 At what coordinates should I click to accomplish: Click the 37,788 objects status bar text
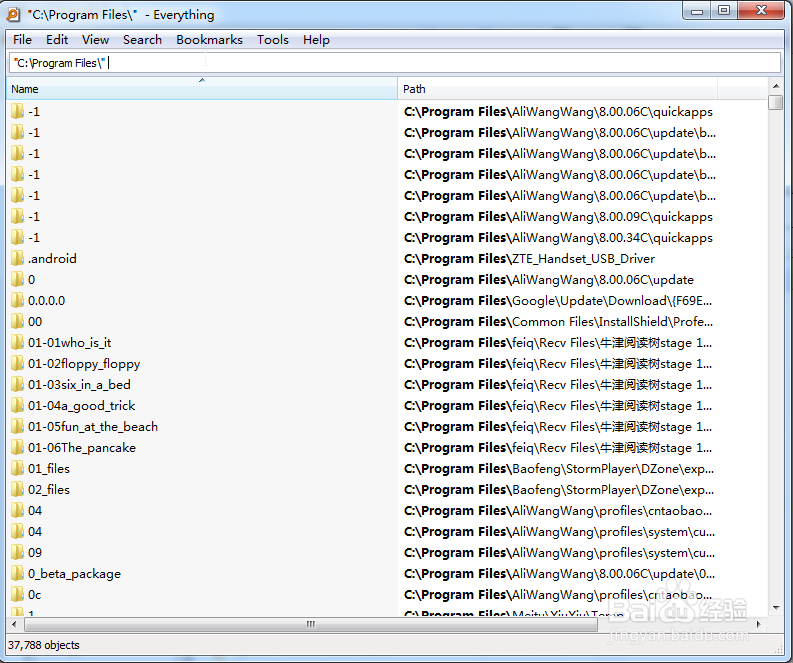tap(43, 645)
